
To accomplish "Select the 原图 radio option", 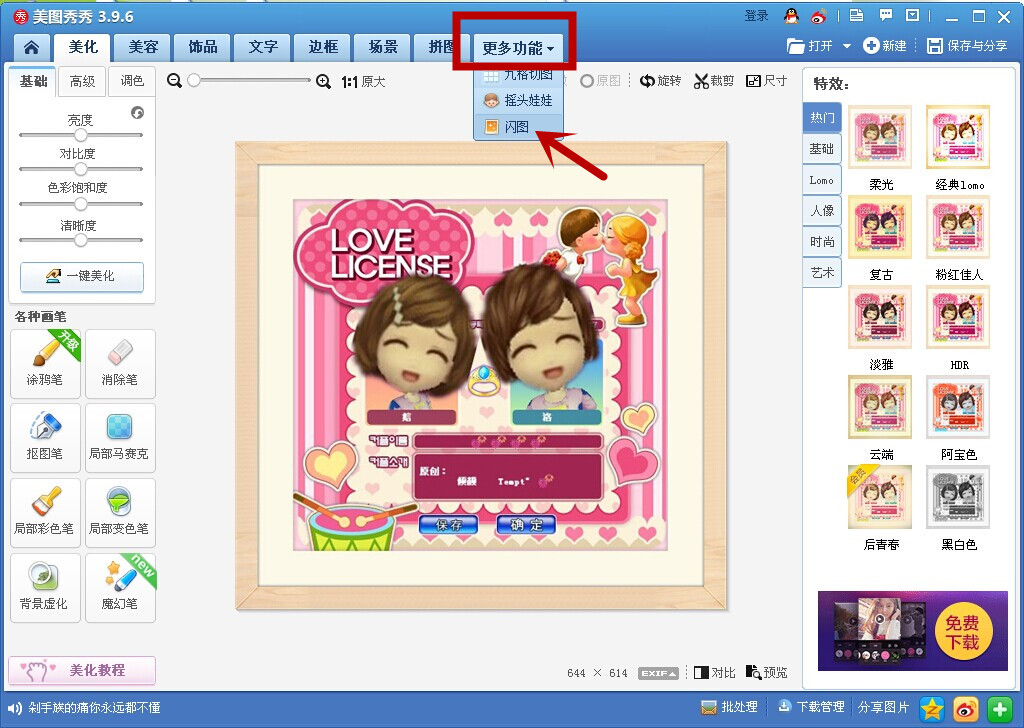I will 600,81.
